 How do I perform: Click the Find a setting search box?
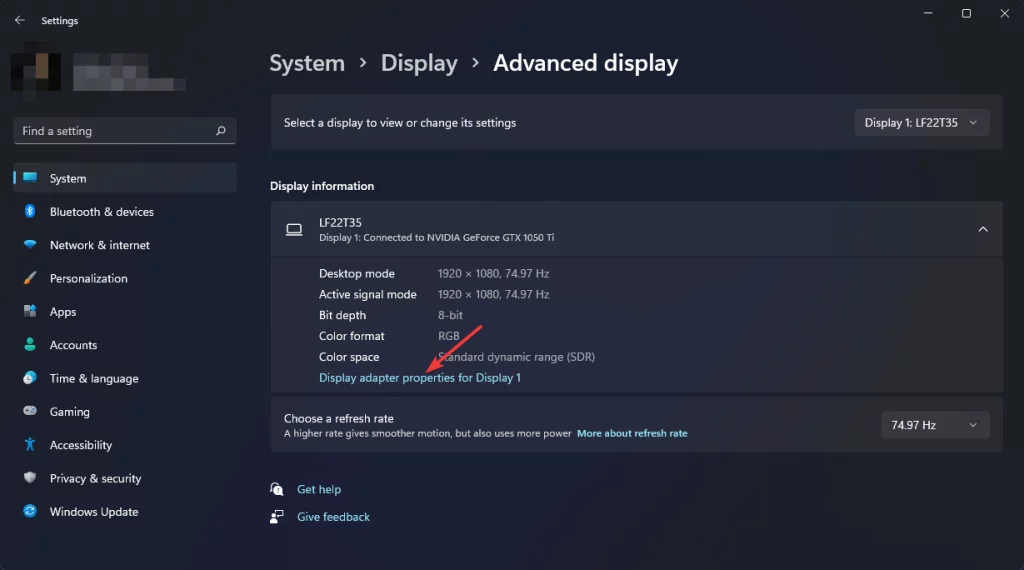click(125, 131)
